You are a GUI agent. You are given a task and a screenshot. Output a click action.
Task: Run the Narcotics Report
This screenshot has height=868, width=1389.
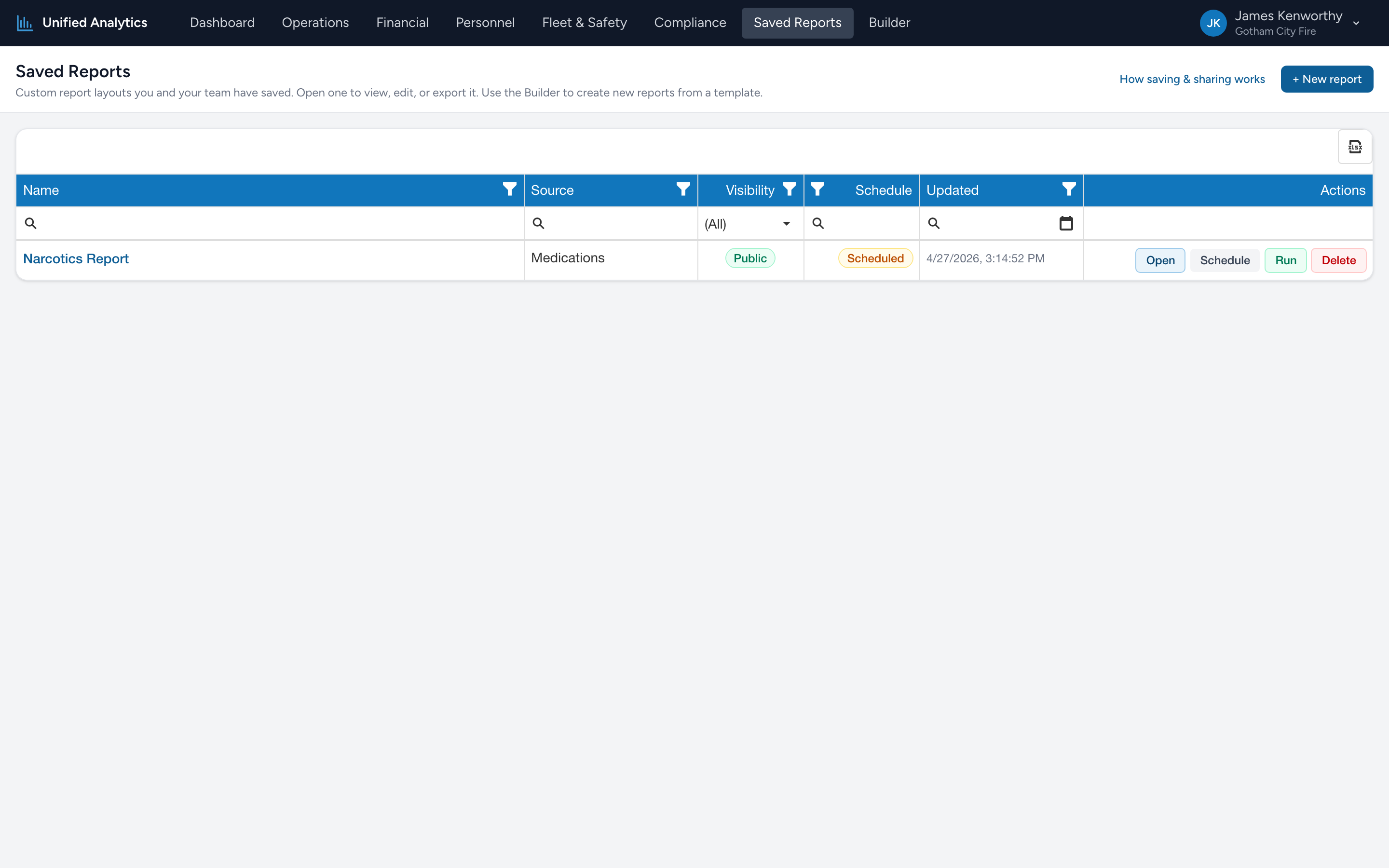(1285, 260)
